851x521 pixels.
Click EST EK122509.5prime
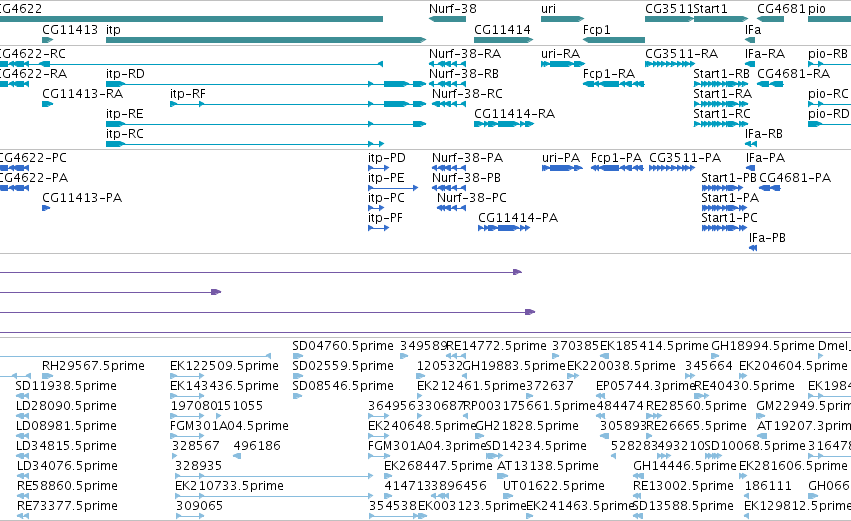point(224,366)
